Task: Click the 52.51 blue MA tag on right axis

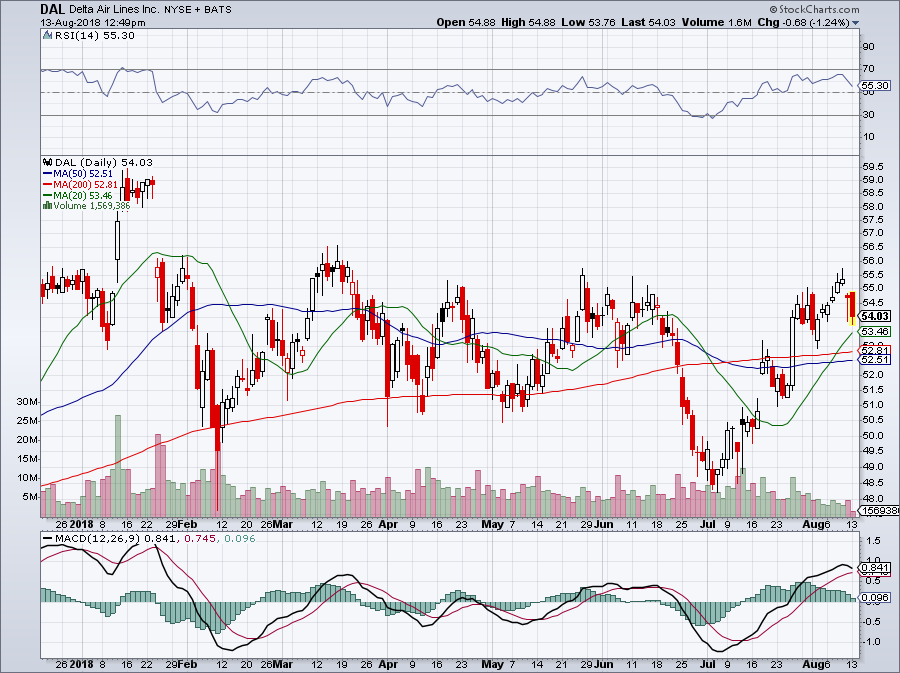Action: (875, 360)
